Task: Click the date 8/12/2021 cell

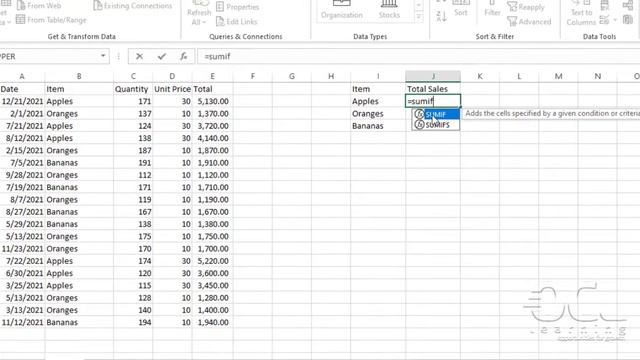Action: click(x=22, y=138)
